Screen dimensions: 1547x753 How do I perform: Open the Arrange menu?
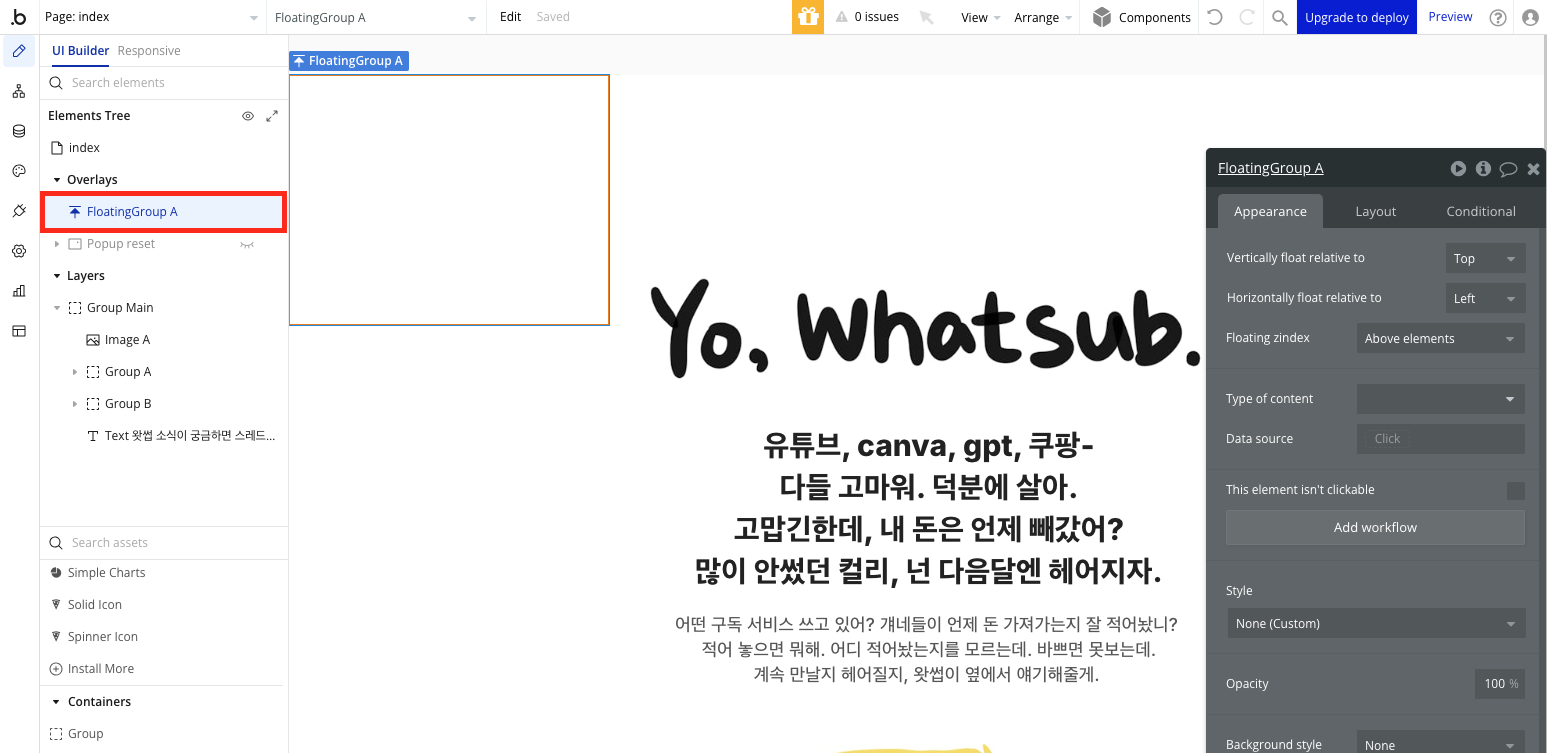pos(1043,17)
